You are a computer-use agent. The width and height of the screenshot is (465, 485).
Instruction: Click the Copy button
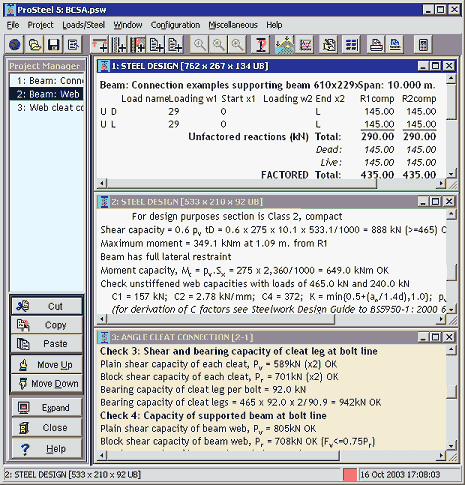[47, 325]
